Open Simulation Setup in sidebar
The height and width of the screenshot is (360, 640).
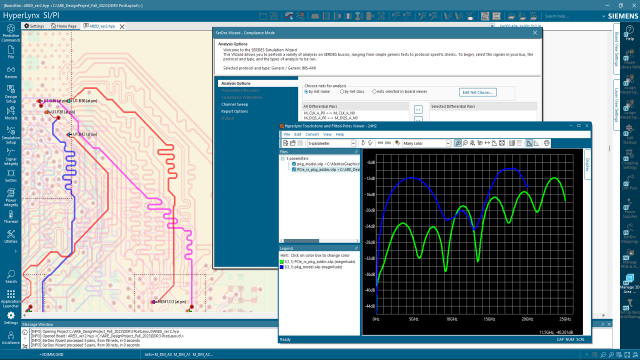pyautogui.click(x=11, y=135)
